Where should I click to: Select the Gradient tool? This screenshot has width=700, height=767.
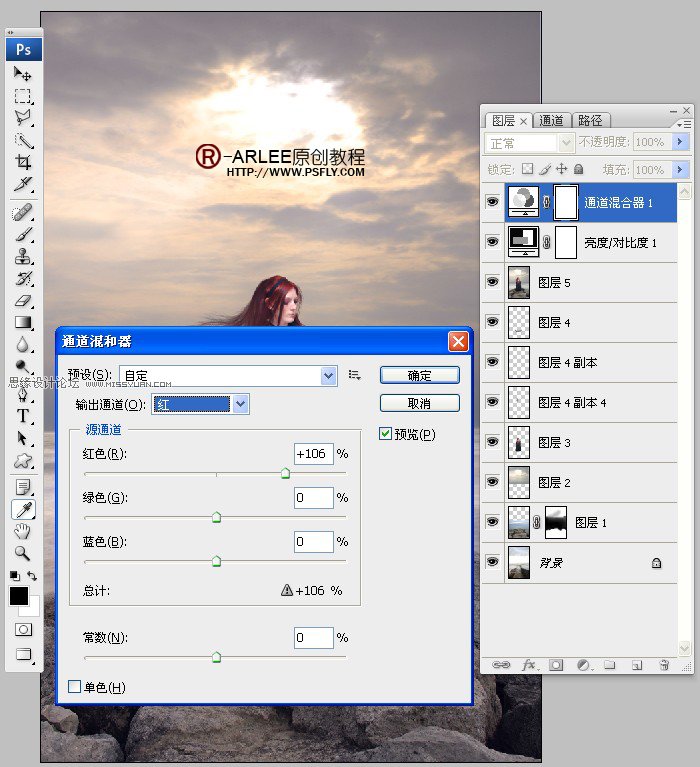22,322
